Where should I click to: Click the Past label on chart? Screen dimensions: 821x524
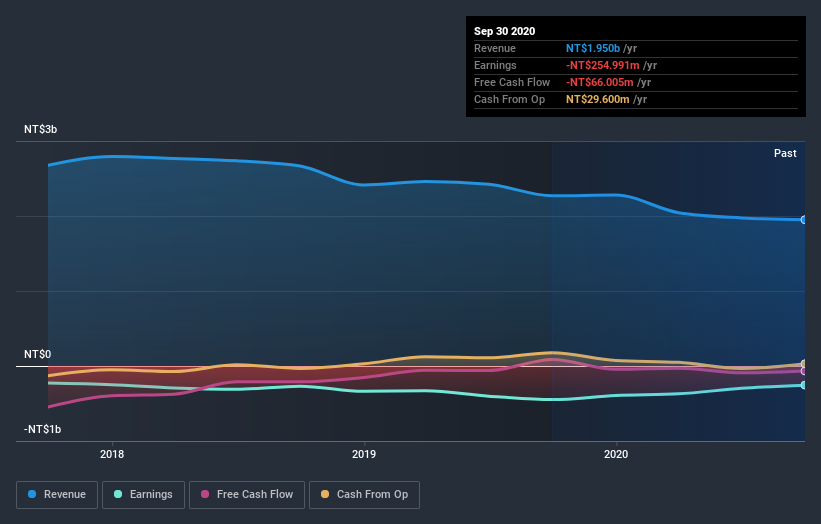click(785, 153)
